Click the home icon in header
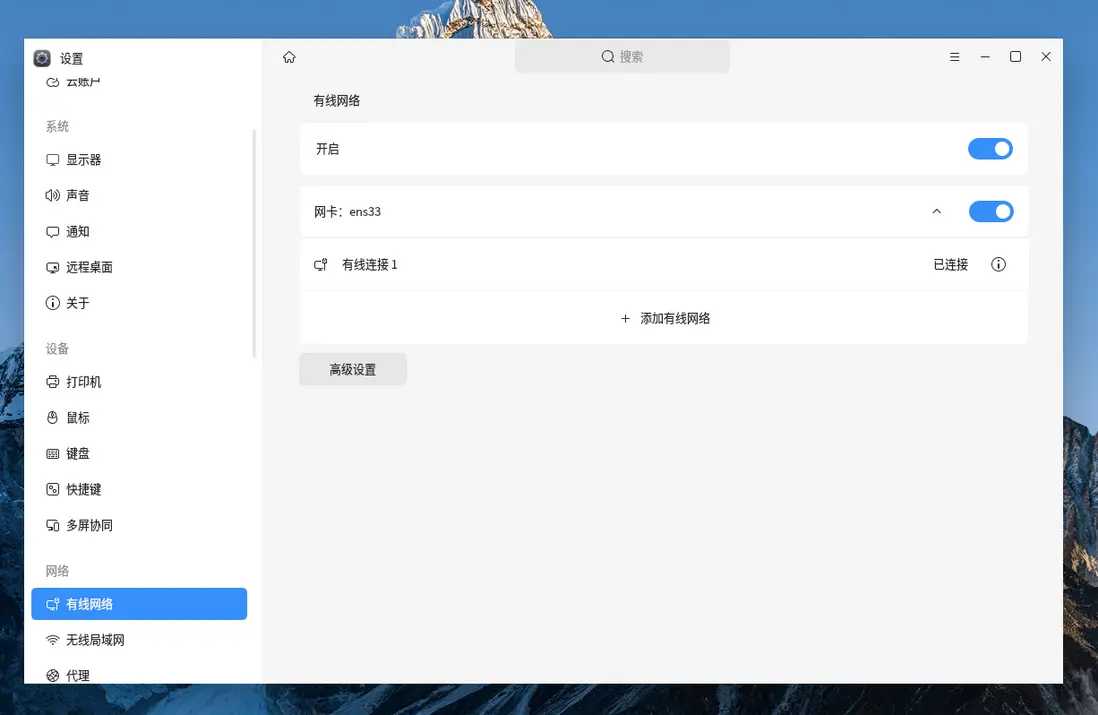 [289, 57]
